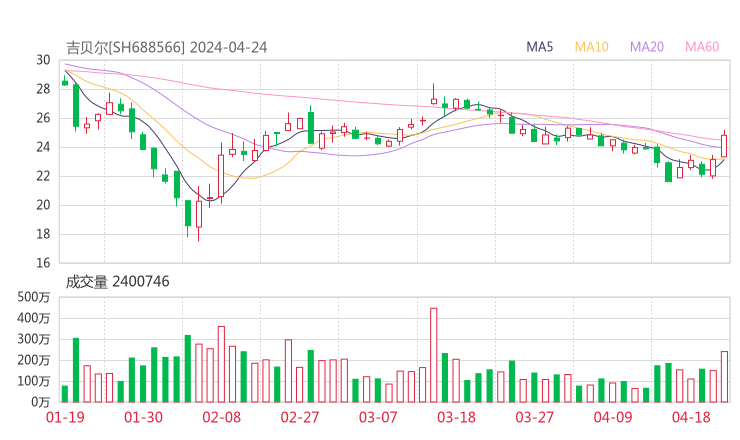The height and width of the screenshot is (440, 740).
Task: Click the 03-18 date label
Action: (456, 417)
